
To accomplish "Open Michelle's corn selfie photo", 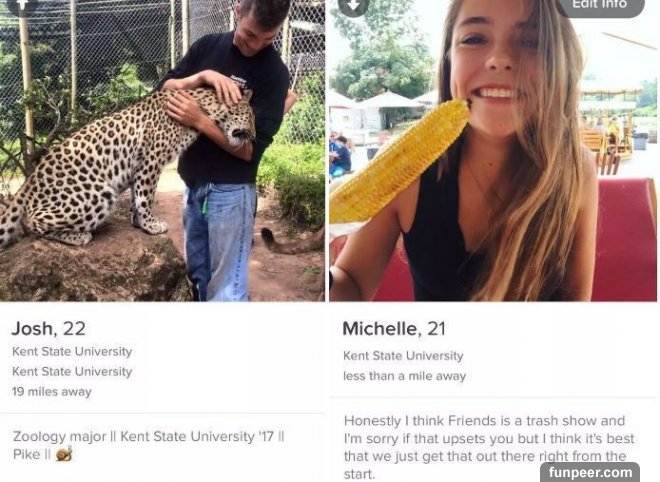I will pos(493,150).
